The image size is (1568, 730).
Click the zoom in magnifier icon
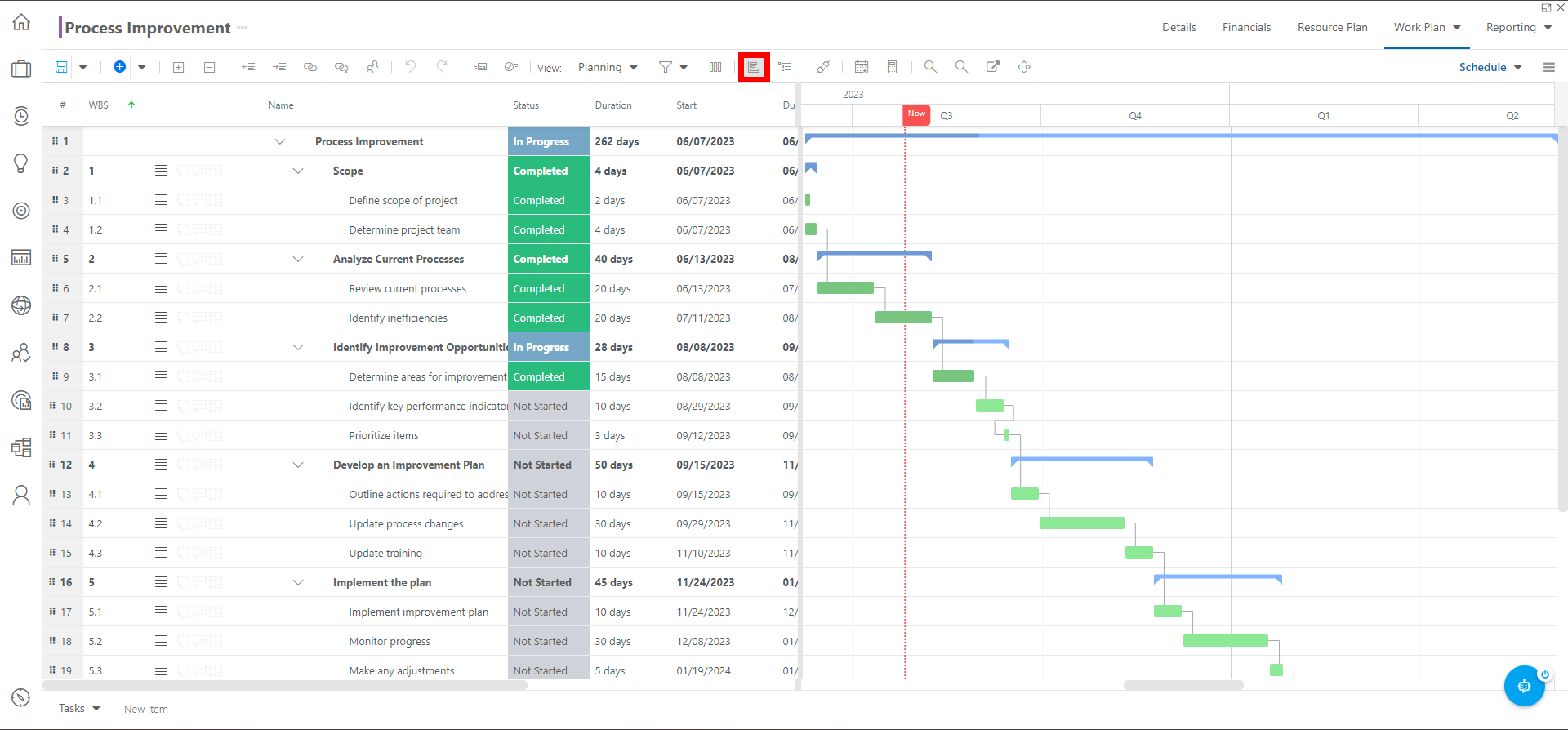[930, 67]
